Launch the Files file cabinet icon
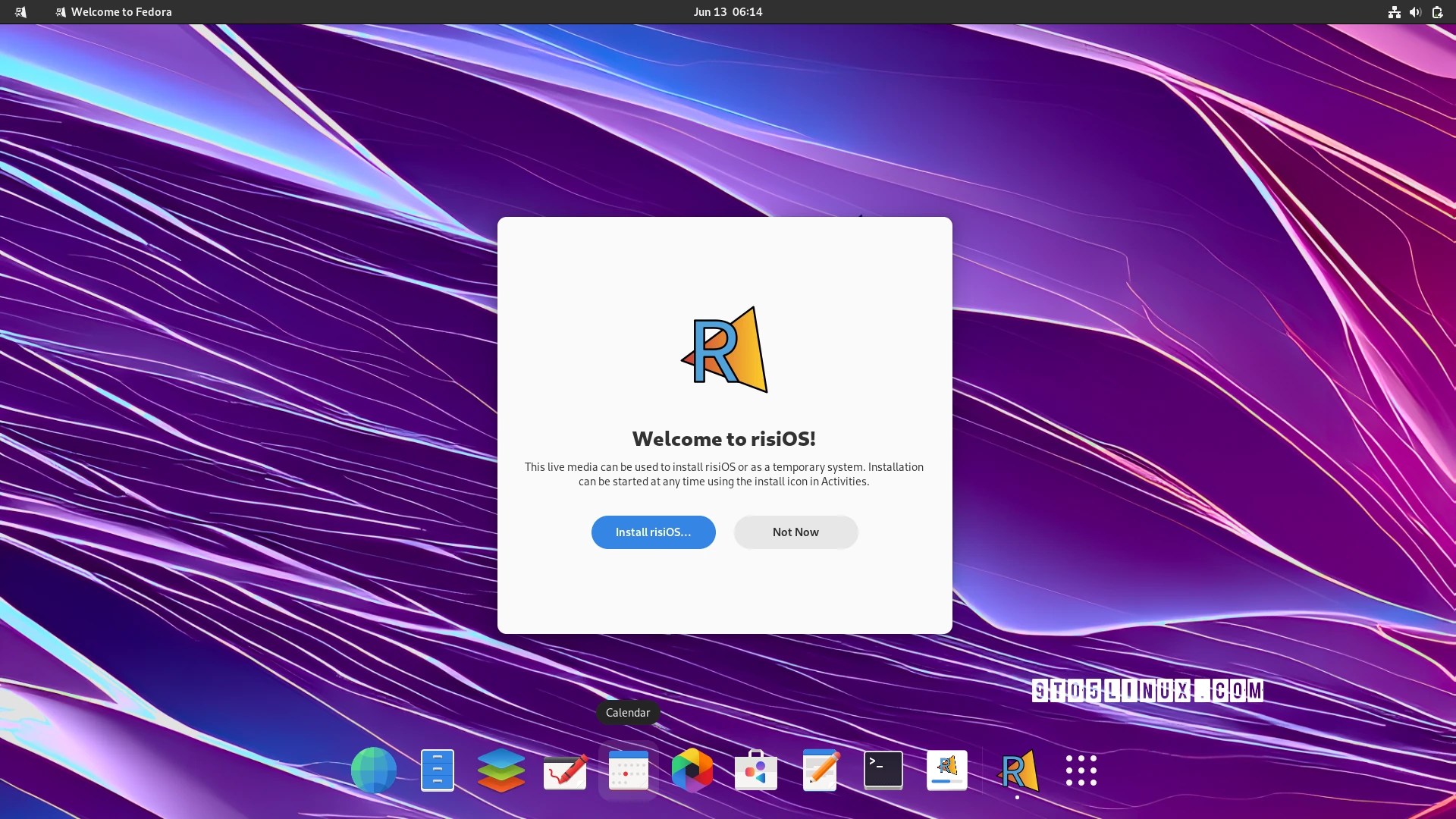1456x819 pixels. [438, 770]
